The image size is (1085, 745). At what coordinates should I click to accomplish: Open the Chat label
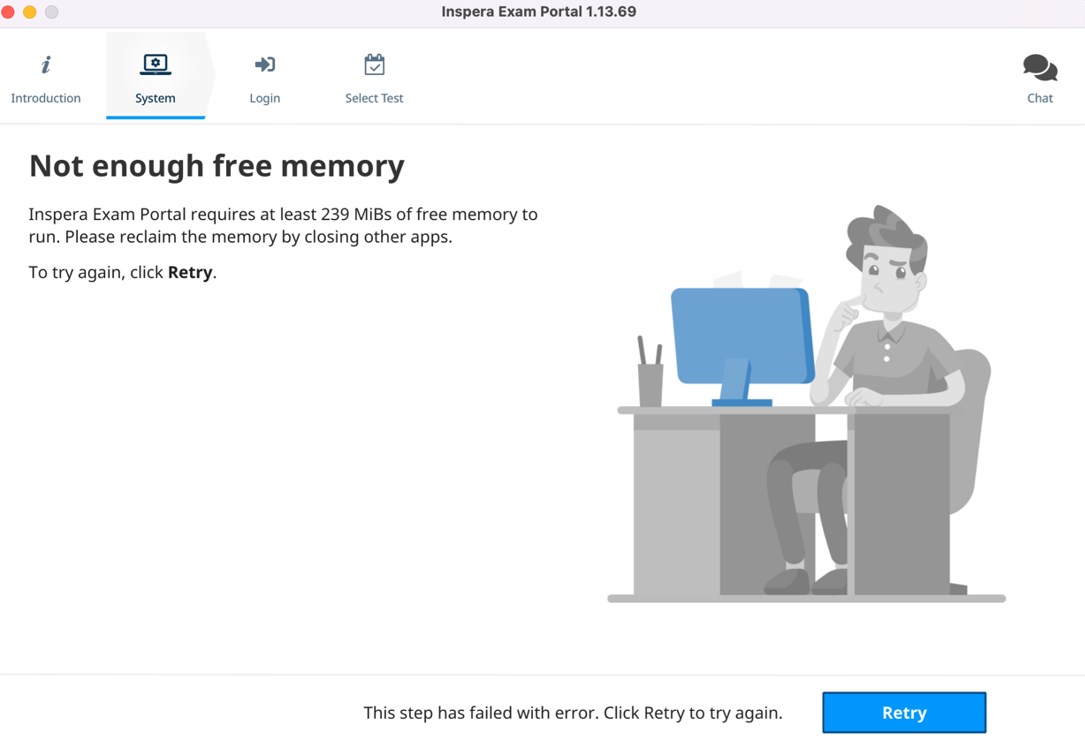click(x=1039, y=98)
